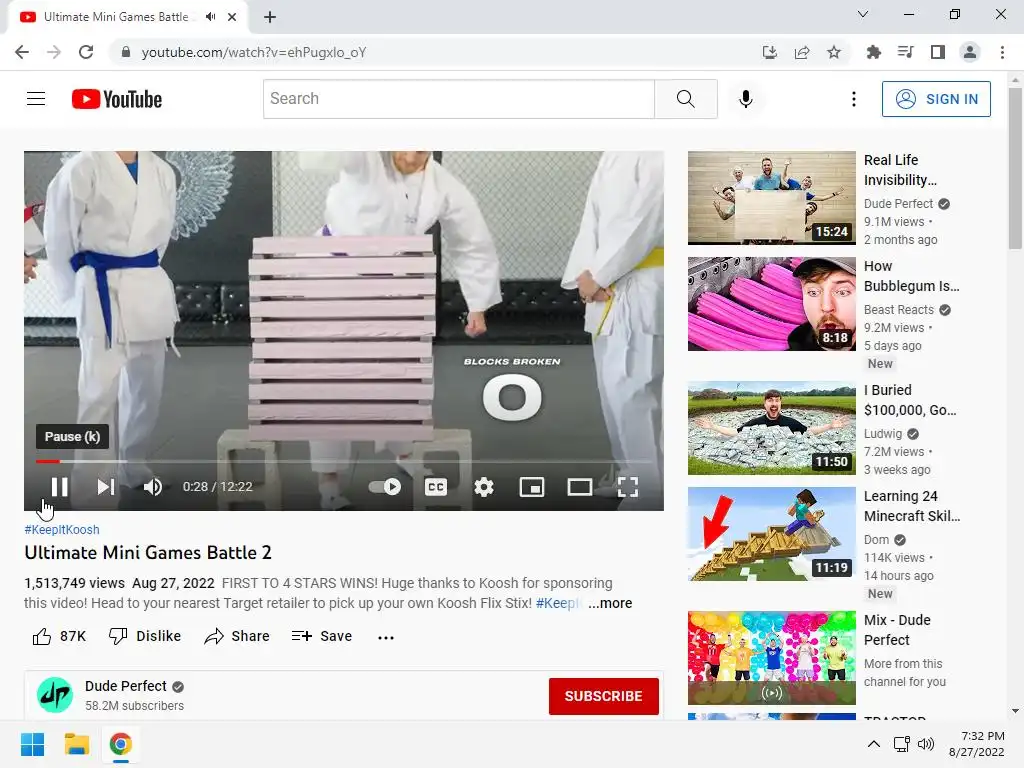
Task: Open Chrome side panel
Action: click(938, 52)
